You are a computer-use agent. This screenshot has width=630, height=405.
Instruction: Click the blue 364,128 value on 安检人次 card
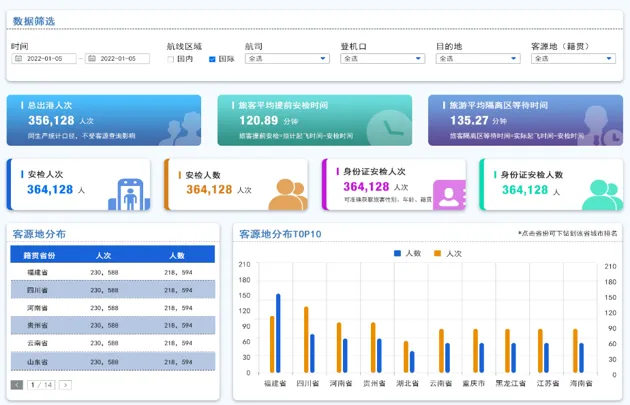pos(50,189)
